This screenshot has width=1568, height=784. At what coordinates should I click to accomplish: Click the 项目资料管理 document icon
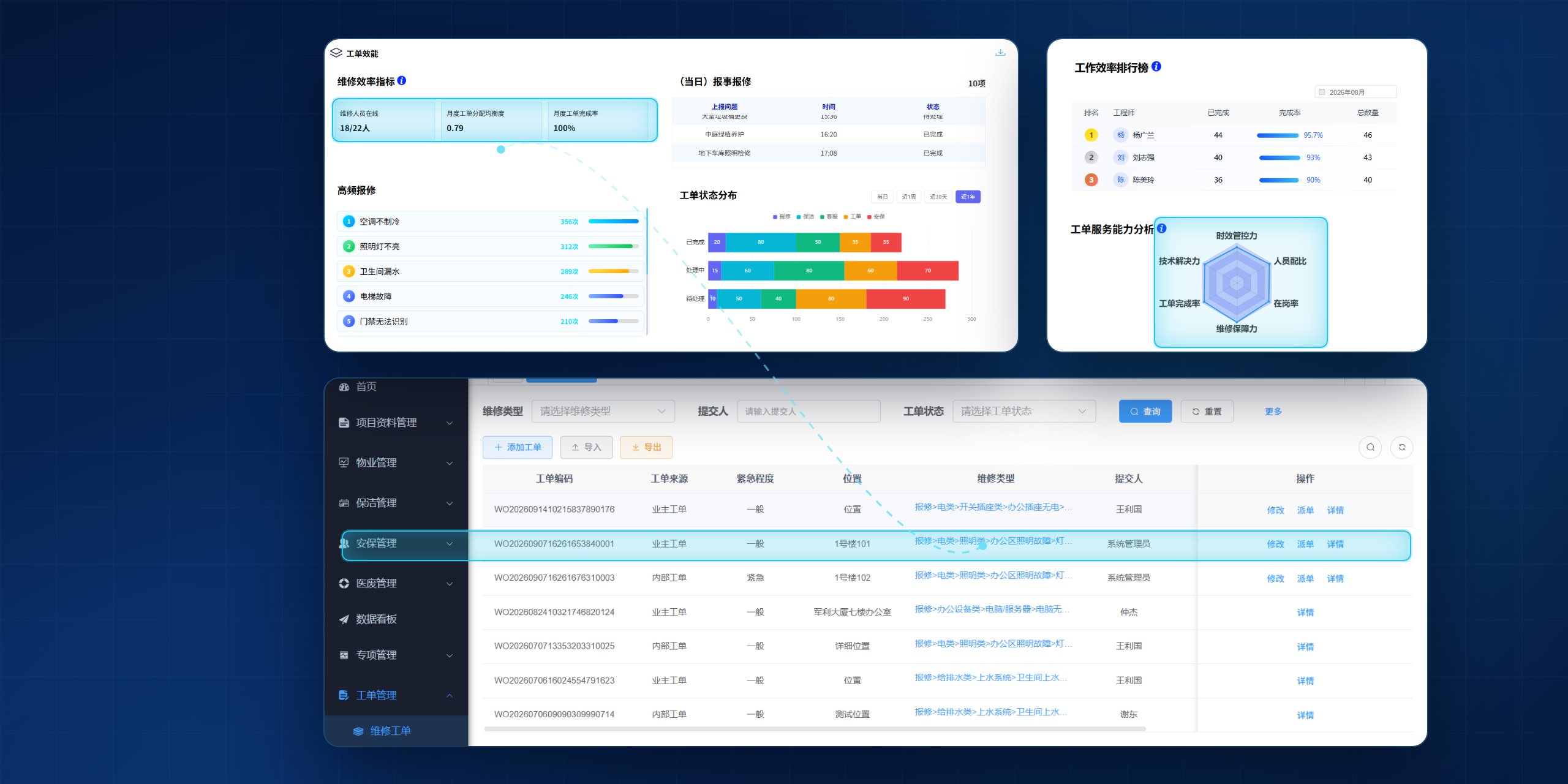(344, 423)
